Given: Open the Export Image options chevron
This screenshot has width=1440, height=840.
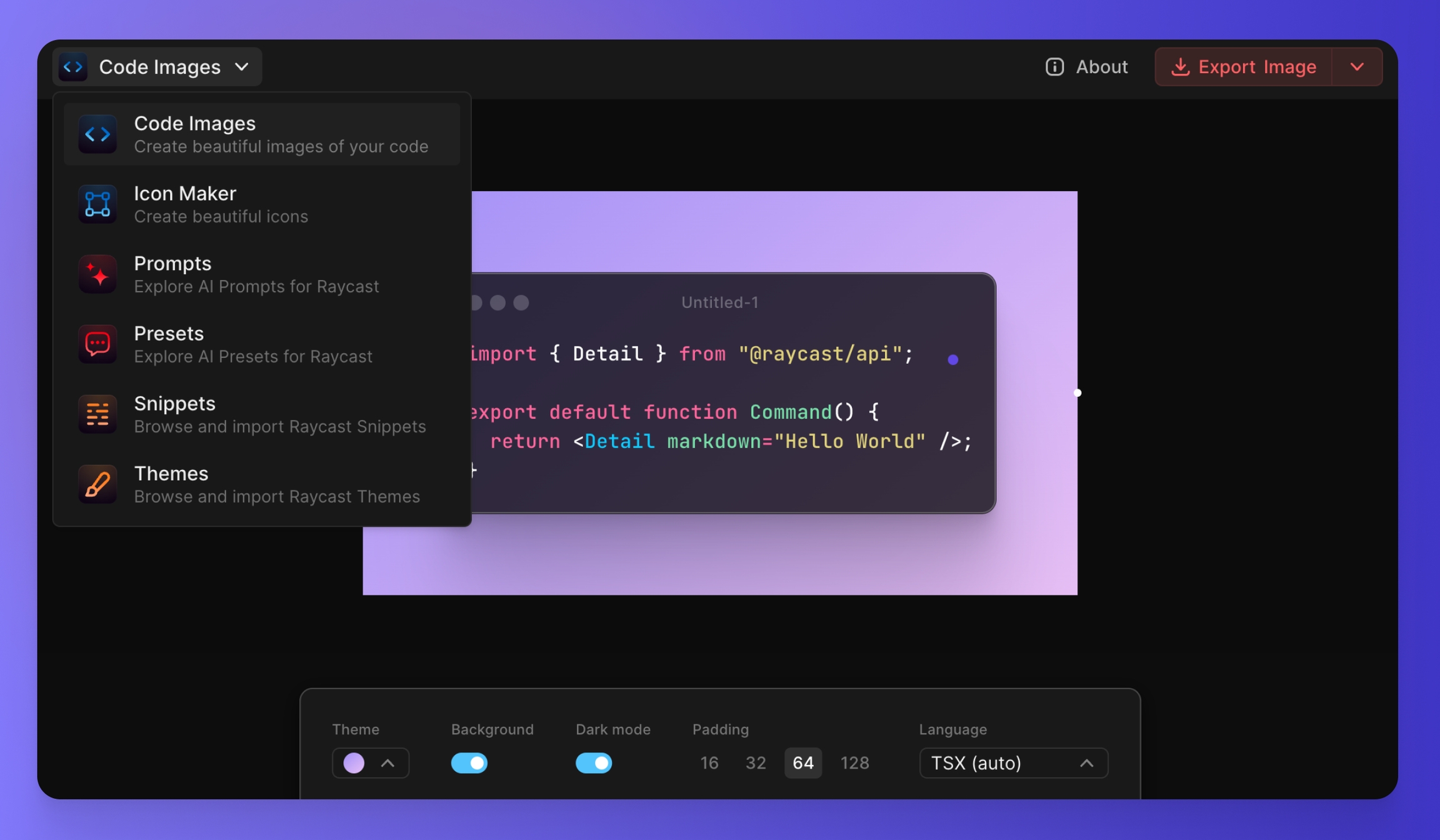Looking at the screenshot, I should tap(1357, 67).
